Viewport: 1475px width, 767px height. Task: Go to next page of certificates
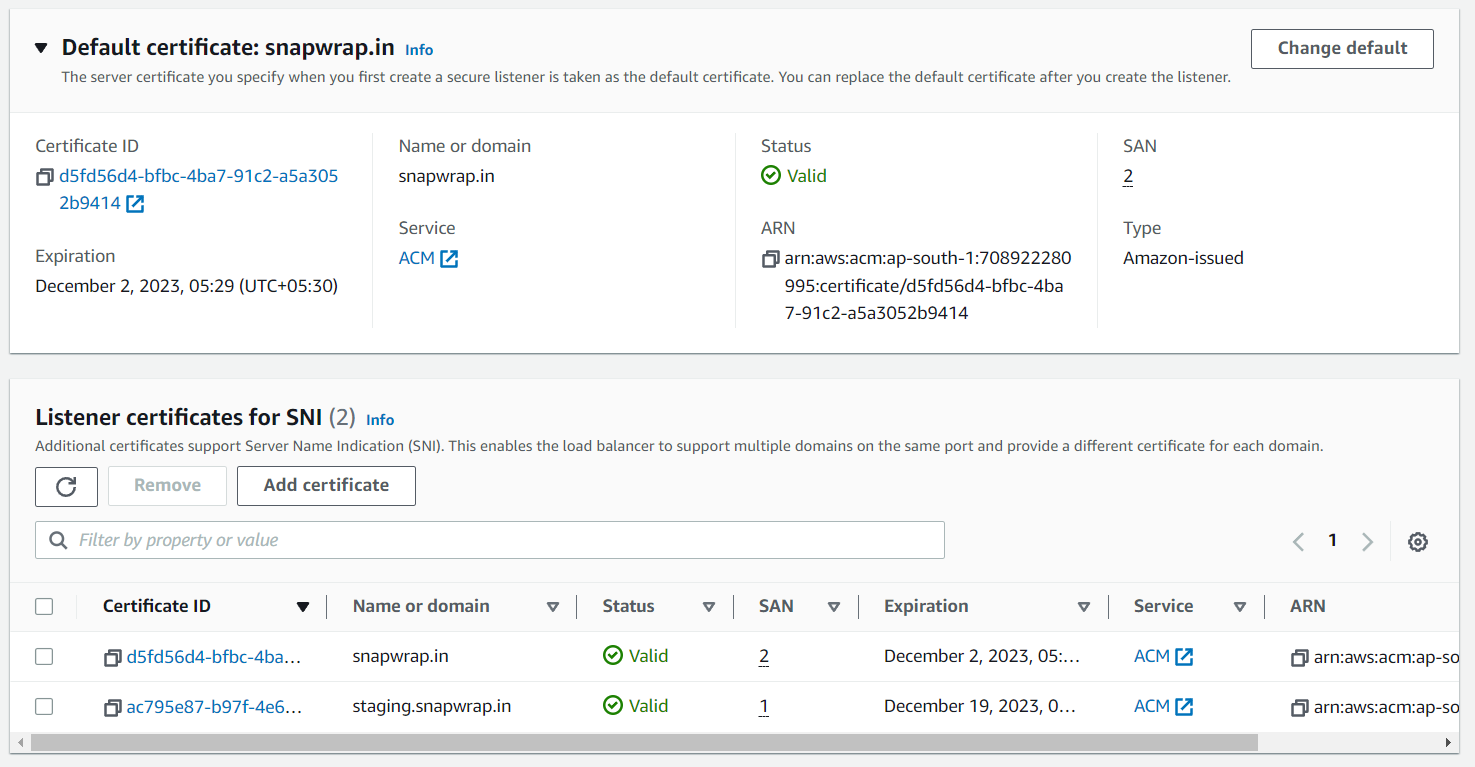coord(1367,542)
